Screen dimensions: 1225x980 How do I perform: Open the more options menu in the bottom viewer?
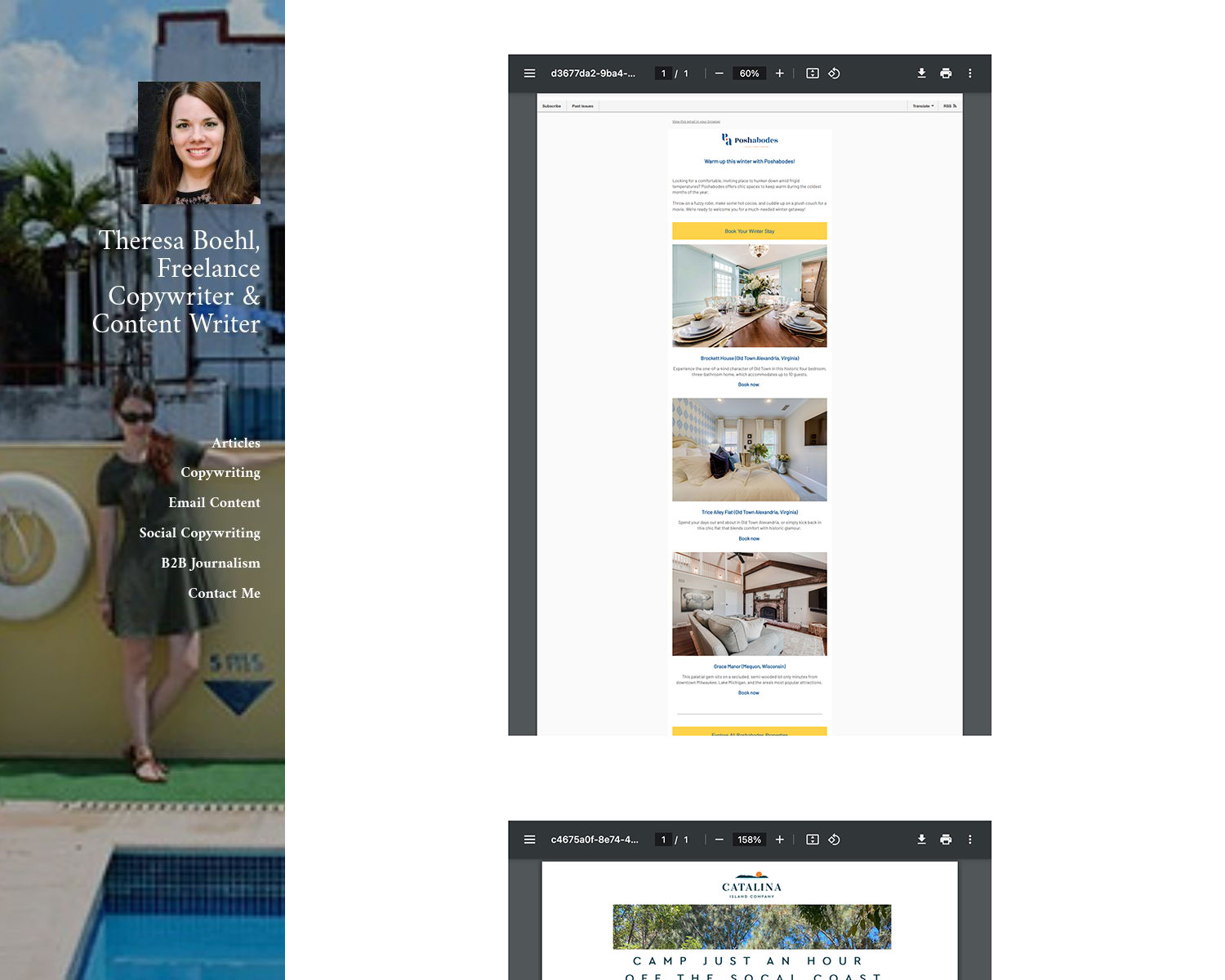click(970, 839)
